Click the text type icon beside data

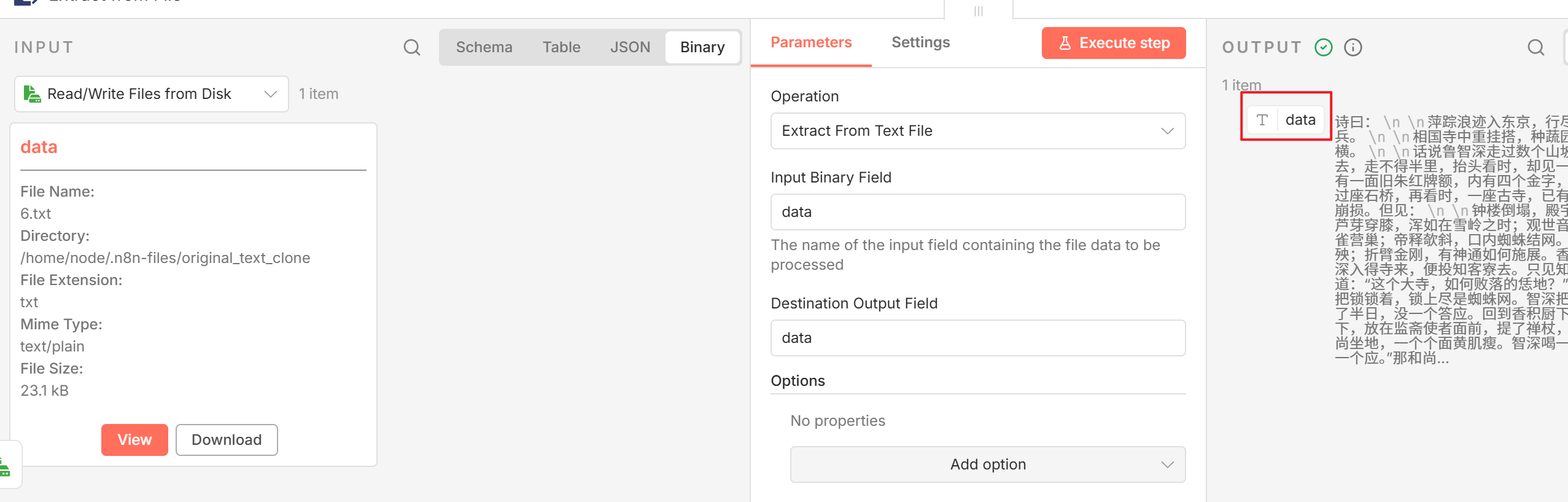pos(1262,120)
